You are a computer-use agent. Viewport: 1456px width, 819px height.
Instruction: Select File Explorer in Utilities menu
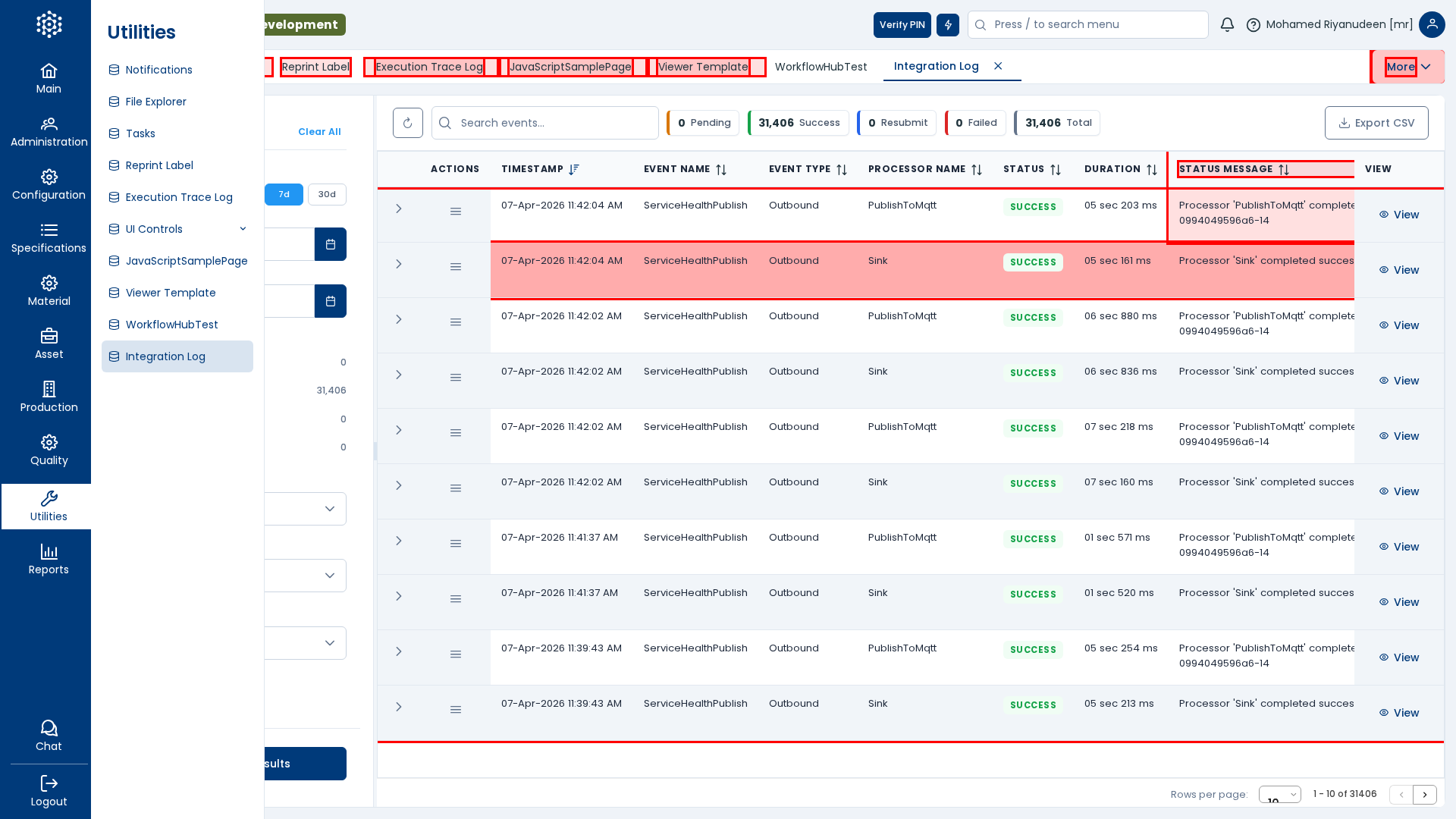coord(155,102)
